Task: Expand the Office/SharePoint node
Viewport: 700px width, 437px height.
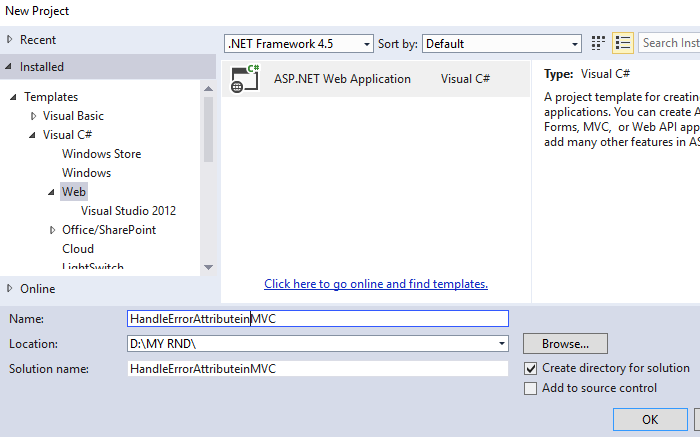Action: pyautogui.click(x=52, y=230)
